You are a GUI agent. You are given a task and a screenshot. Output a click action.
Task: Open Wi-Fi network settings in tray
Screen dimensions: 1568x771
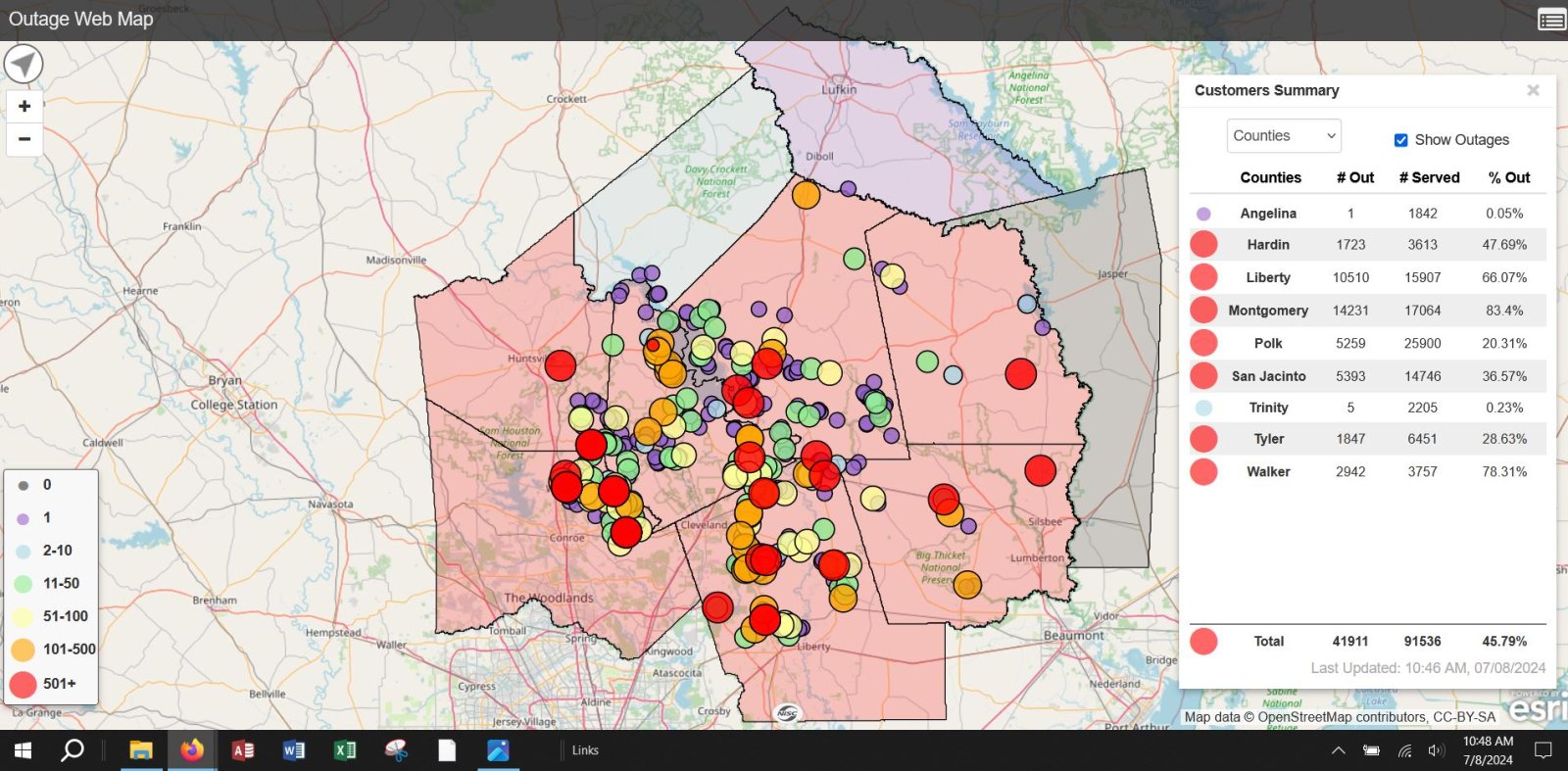pyautogui.click(x=1404, y=750)
